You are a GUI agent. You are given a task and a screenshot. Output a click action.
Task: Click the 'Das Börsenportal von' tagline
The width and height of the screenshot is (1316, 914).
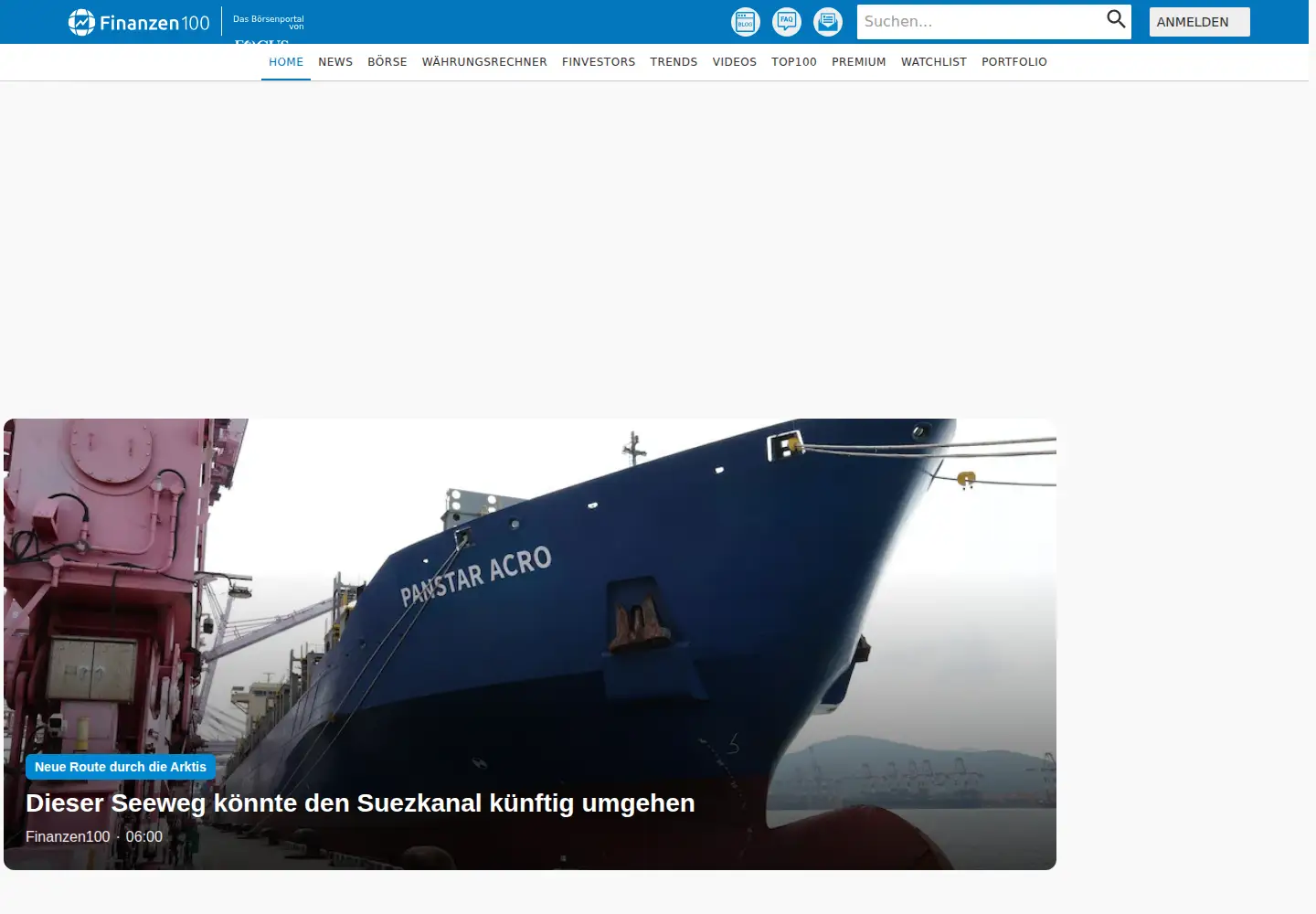268,22
